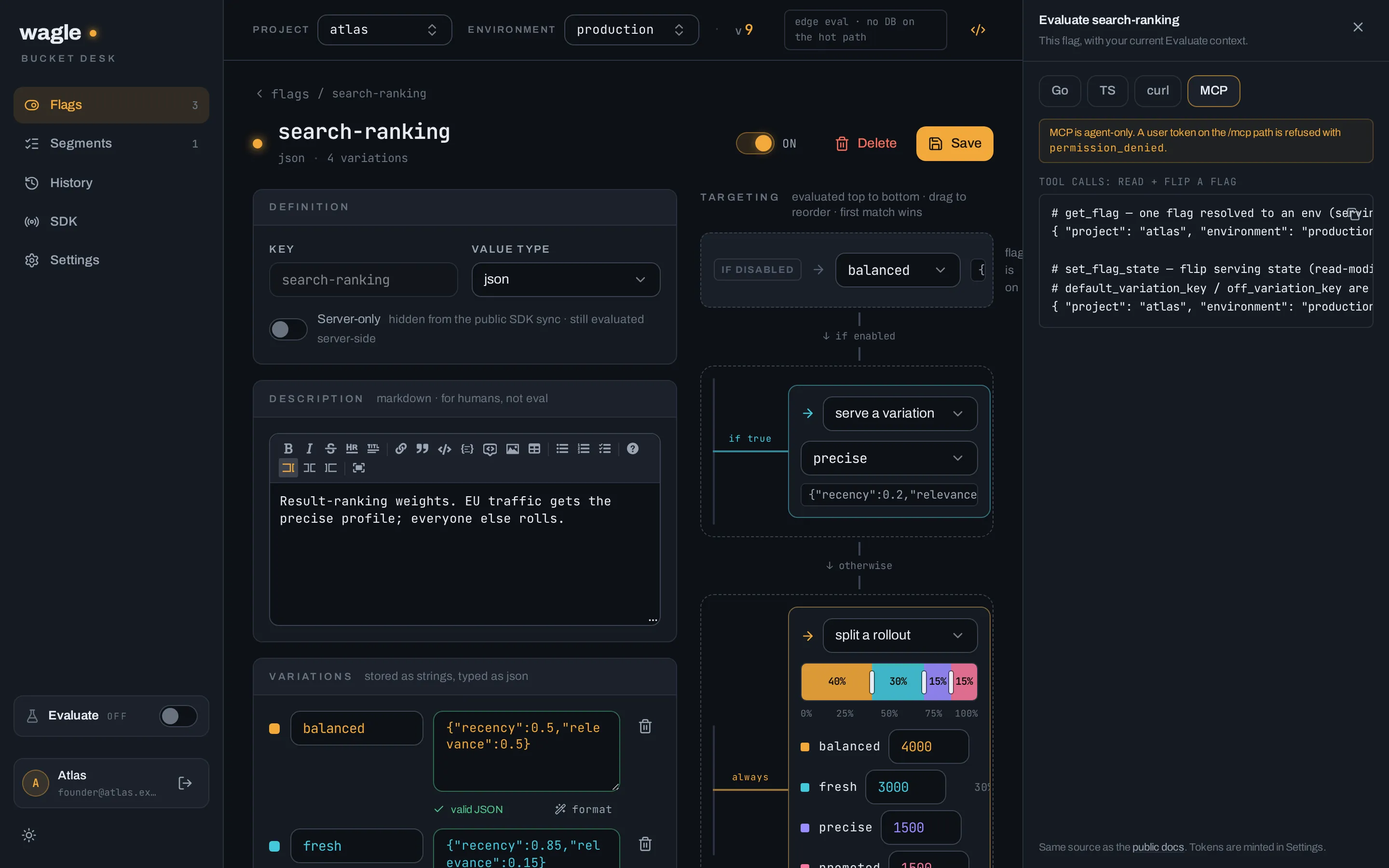Click the 30% fresh rollout segment
1389x868 pixels.
[898, 681]
